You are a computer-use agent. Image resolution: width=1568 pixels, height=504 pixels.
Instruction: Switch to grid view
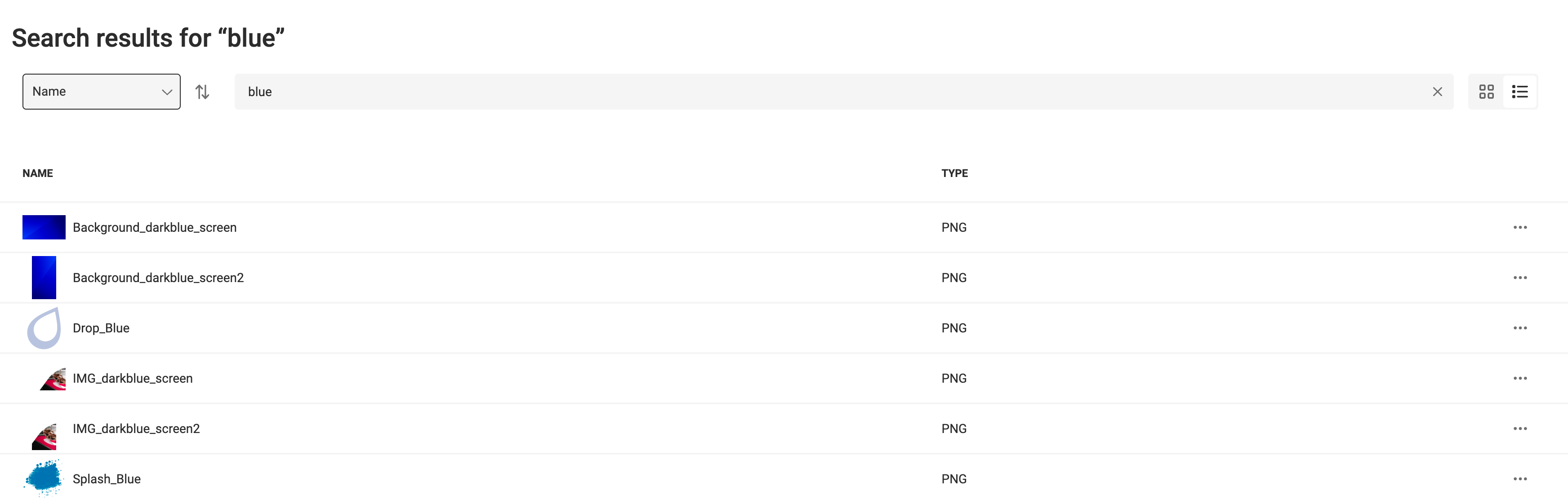click(1486, 92)
